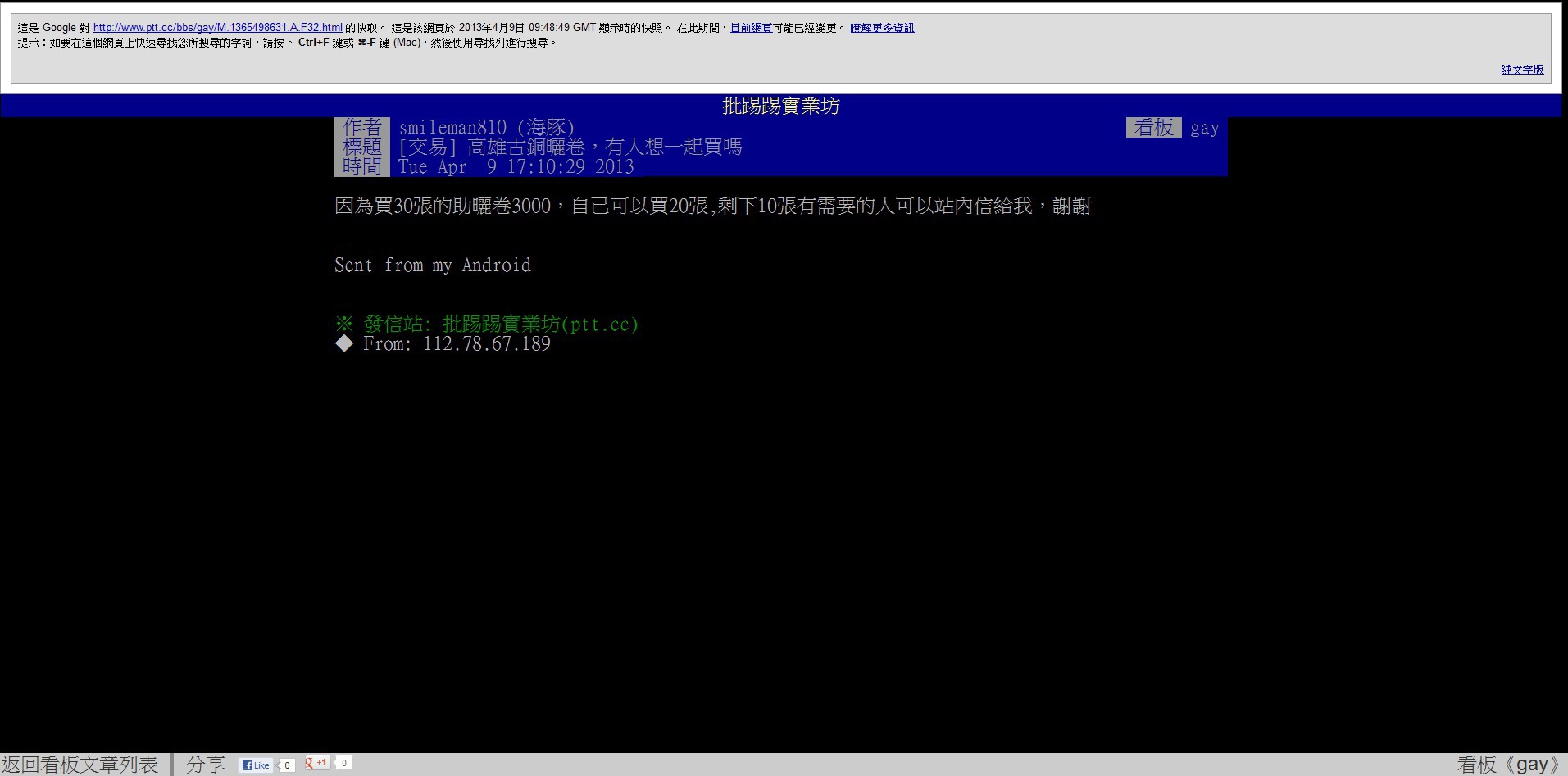Click the 看板《gay》 board link at the bottom
Image resolution: width=1568 pixels, height=776 pixels.
1511,765
